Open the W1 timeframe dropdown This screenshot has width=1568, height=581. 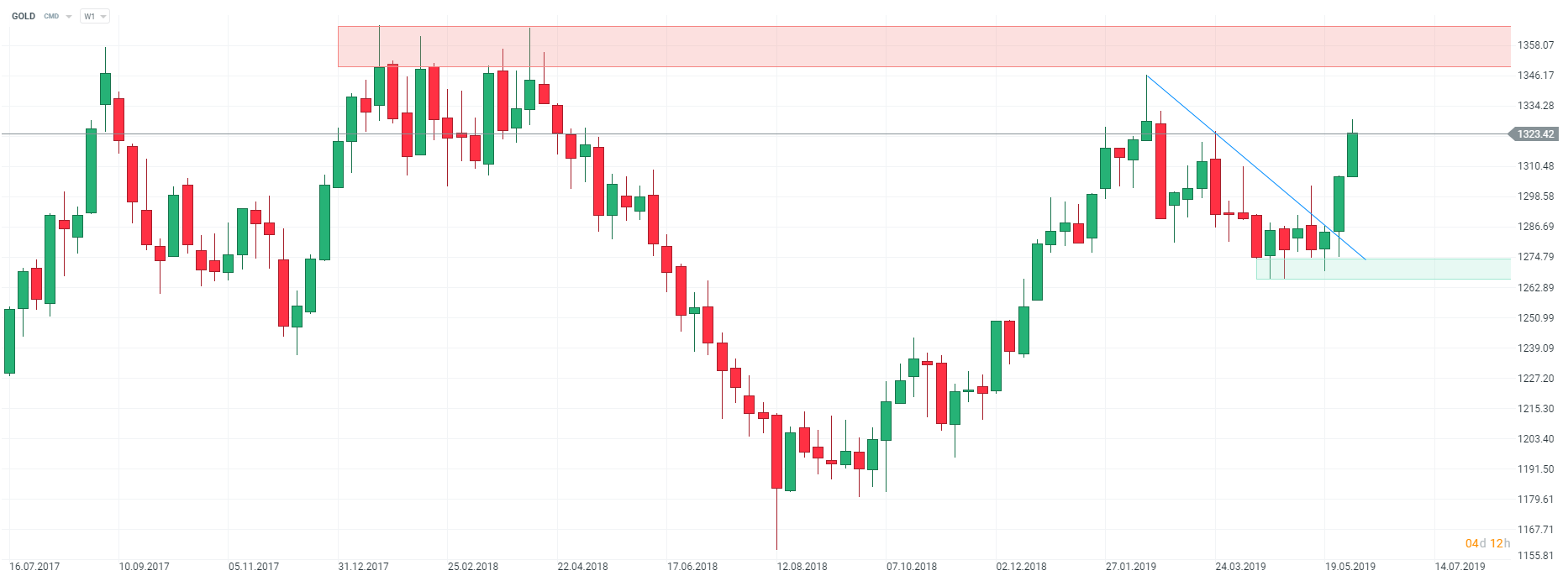click(x=95, y=16)
